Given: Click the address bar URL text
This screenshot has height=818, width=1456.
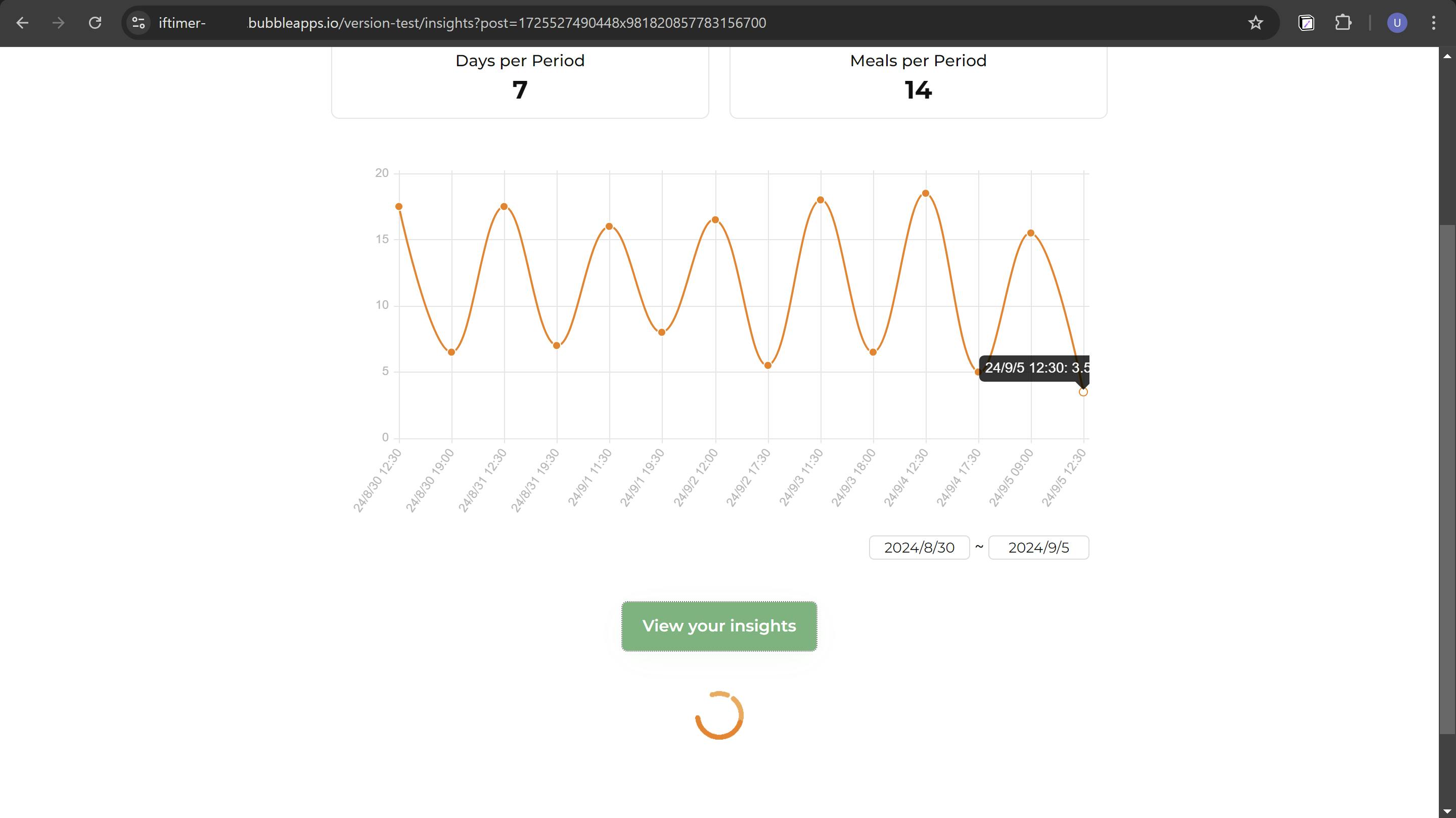Looking at the screenshot, I should point(507,23).
